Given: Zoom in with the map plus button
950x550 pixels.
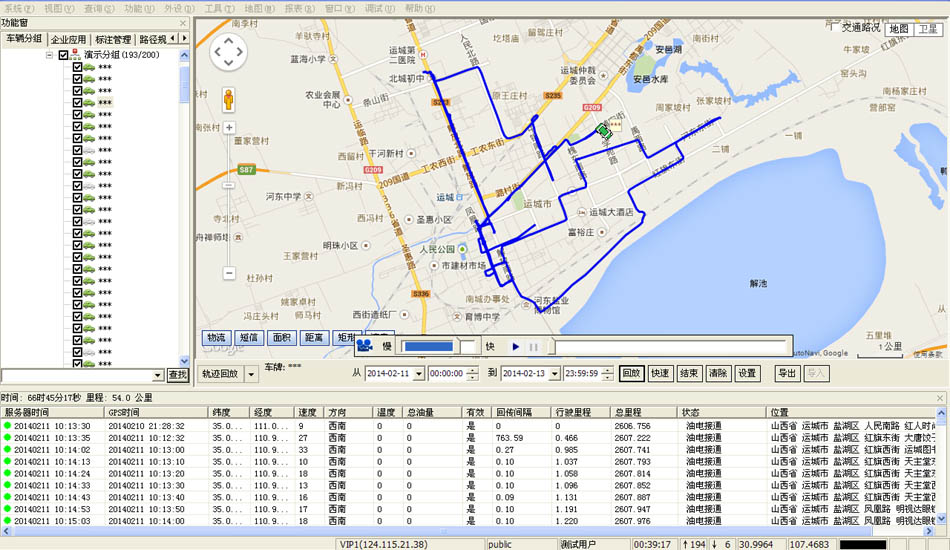Looking at the screenshot, I should point(229,128).
